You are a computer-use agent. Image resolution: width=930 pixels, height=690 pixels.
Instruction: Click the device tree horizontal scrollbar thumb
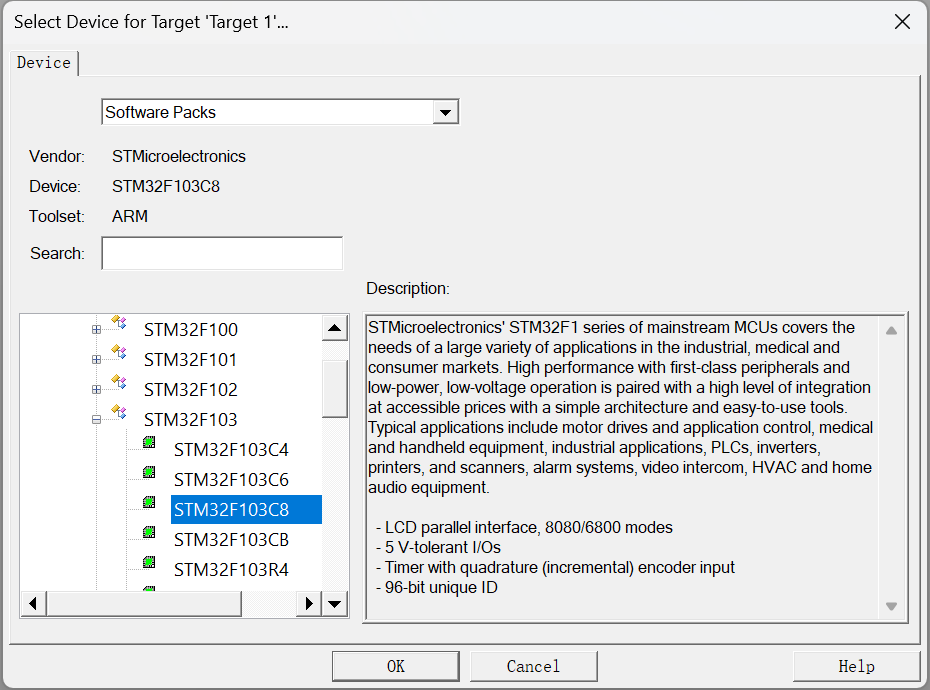[x=144, y=604]
